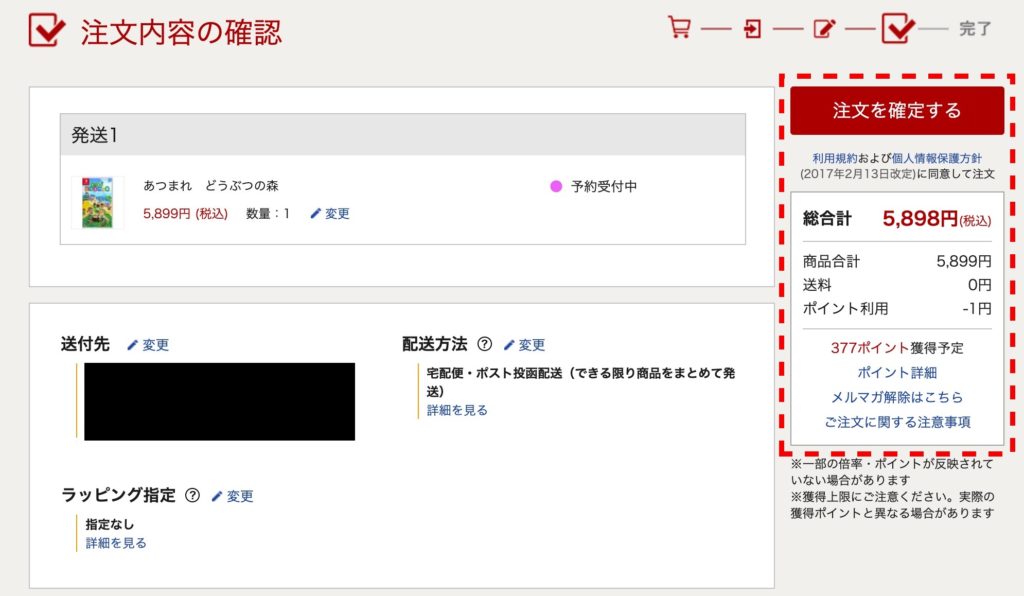Click the checkmark icon beside 注文内容の確認 title
This screenshot has width=1024, height=596.
coord(47,30)
